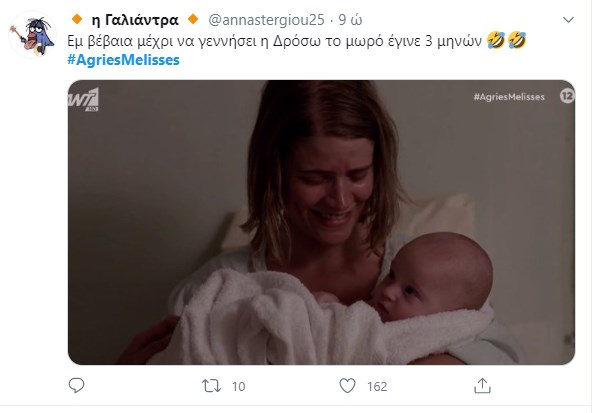Click the orange diamond after Γαλιάντρα
Image resolution: width=605 pixels, height=413 pixels.
click(x=194, y=19)
